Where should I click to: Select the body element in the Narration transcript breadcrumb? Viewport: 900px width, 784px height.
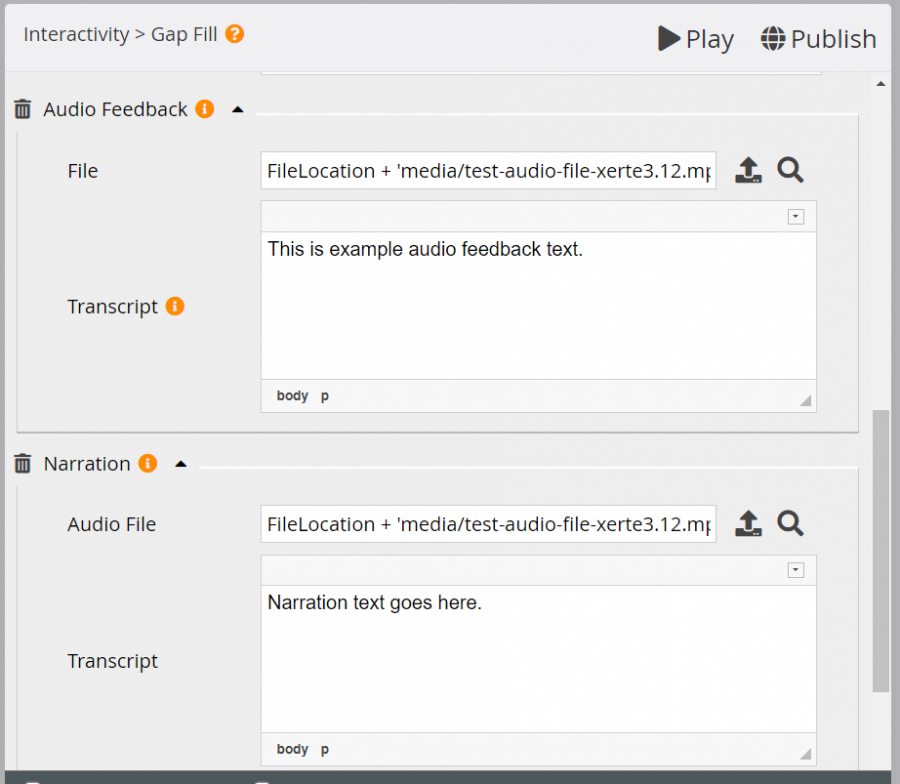click(x=292, y=748)
